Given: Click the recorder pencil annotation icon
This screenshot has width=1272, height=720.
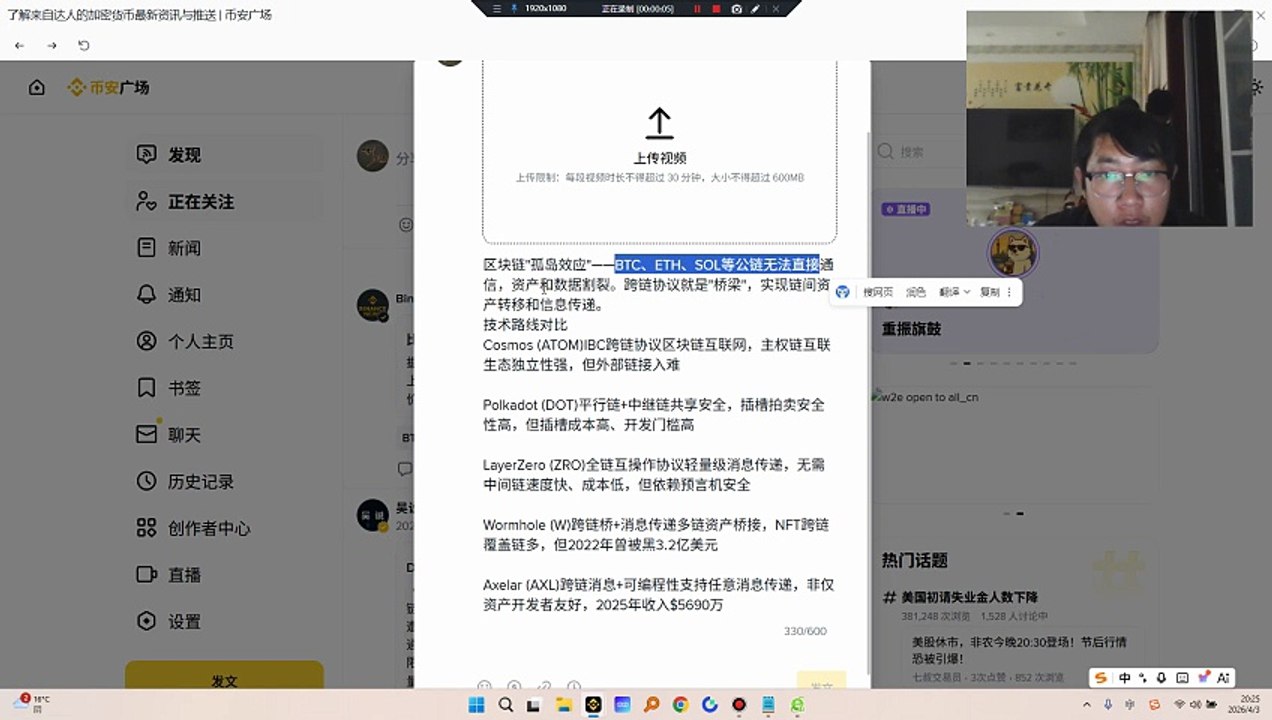Looking at the screenshot, I should pyautogui.click(x=755, y=8).
